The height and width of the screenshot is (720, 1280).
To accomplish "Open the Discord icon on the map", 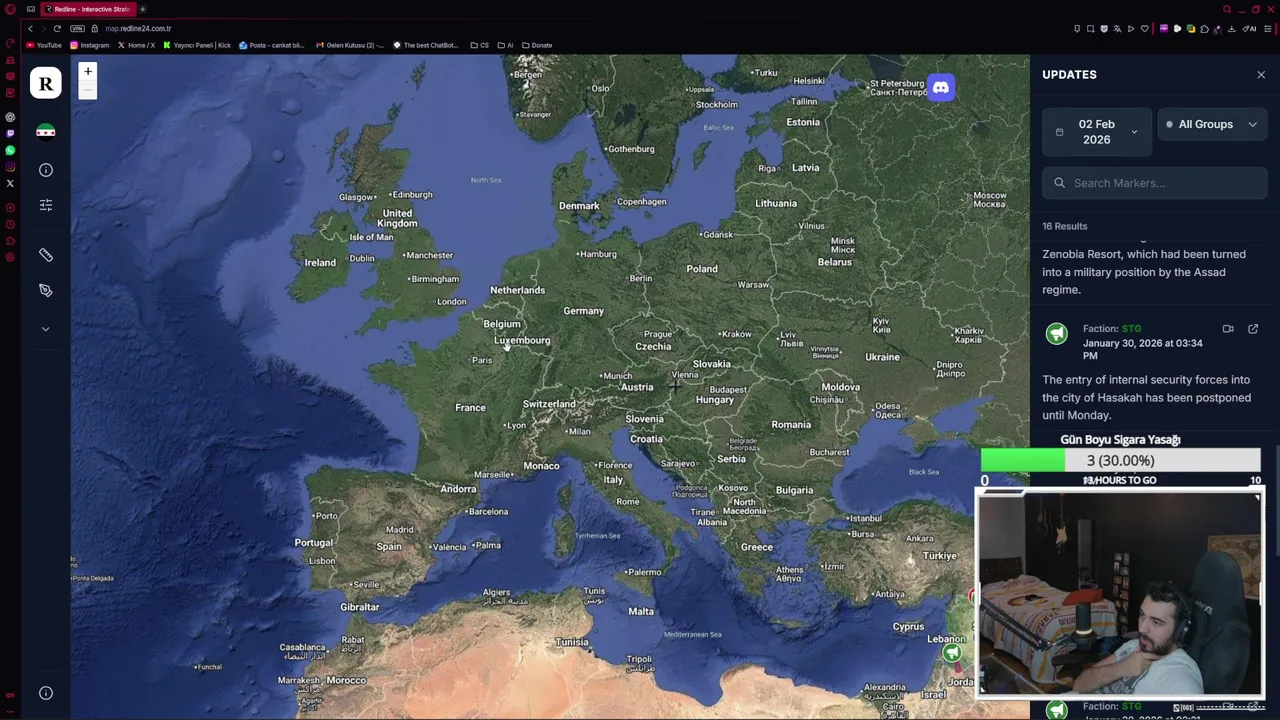I will [x=941, y=88].
